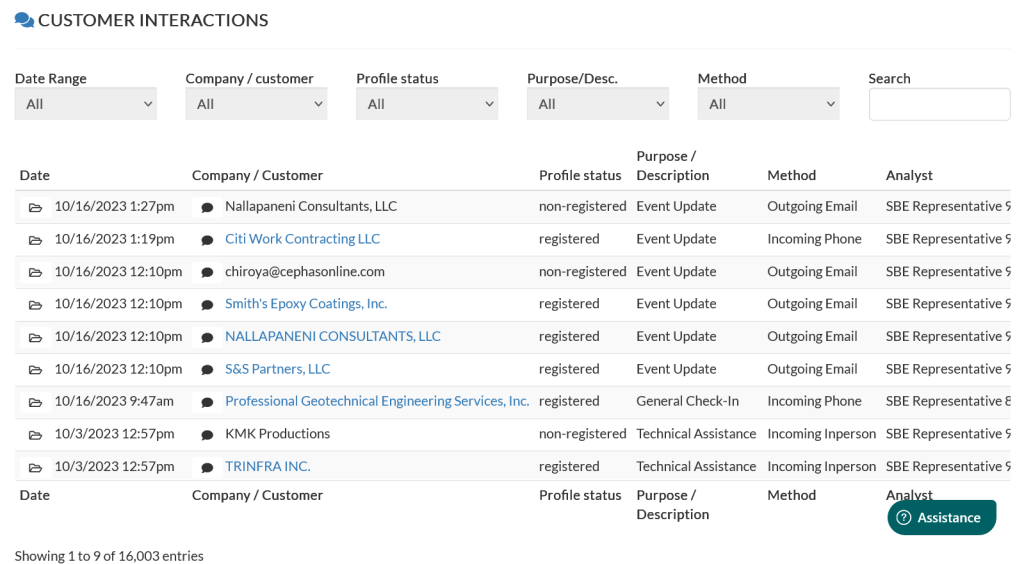Click comment icon beside chiroya@cephasonline.com

point(207,272)
